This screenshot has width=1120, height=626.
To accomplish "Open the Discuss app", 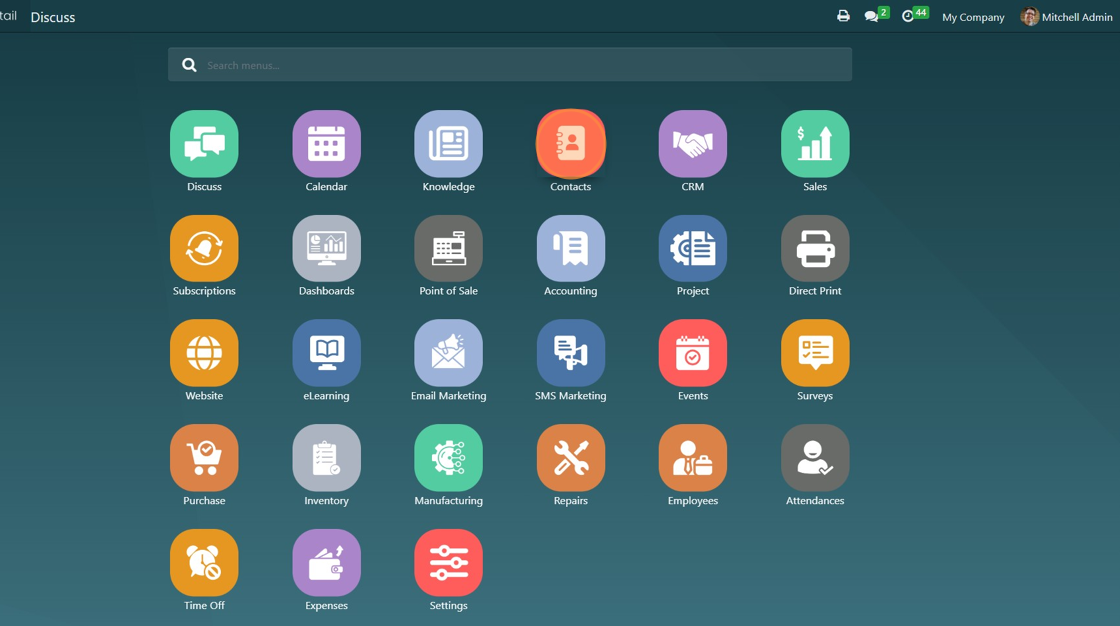I will coord(204,144).
